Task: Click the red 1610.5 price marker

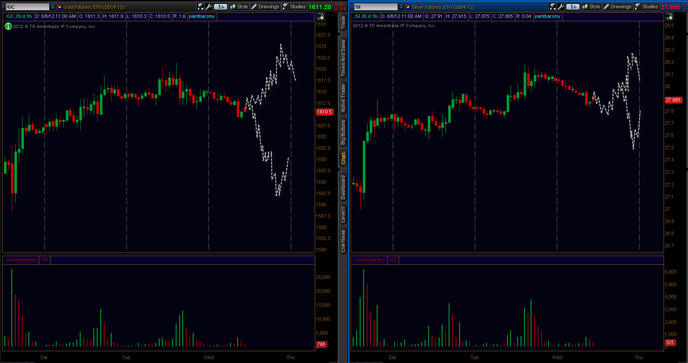Action: tap(325, 112)
